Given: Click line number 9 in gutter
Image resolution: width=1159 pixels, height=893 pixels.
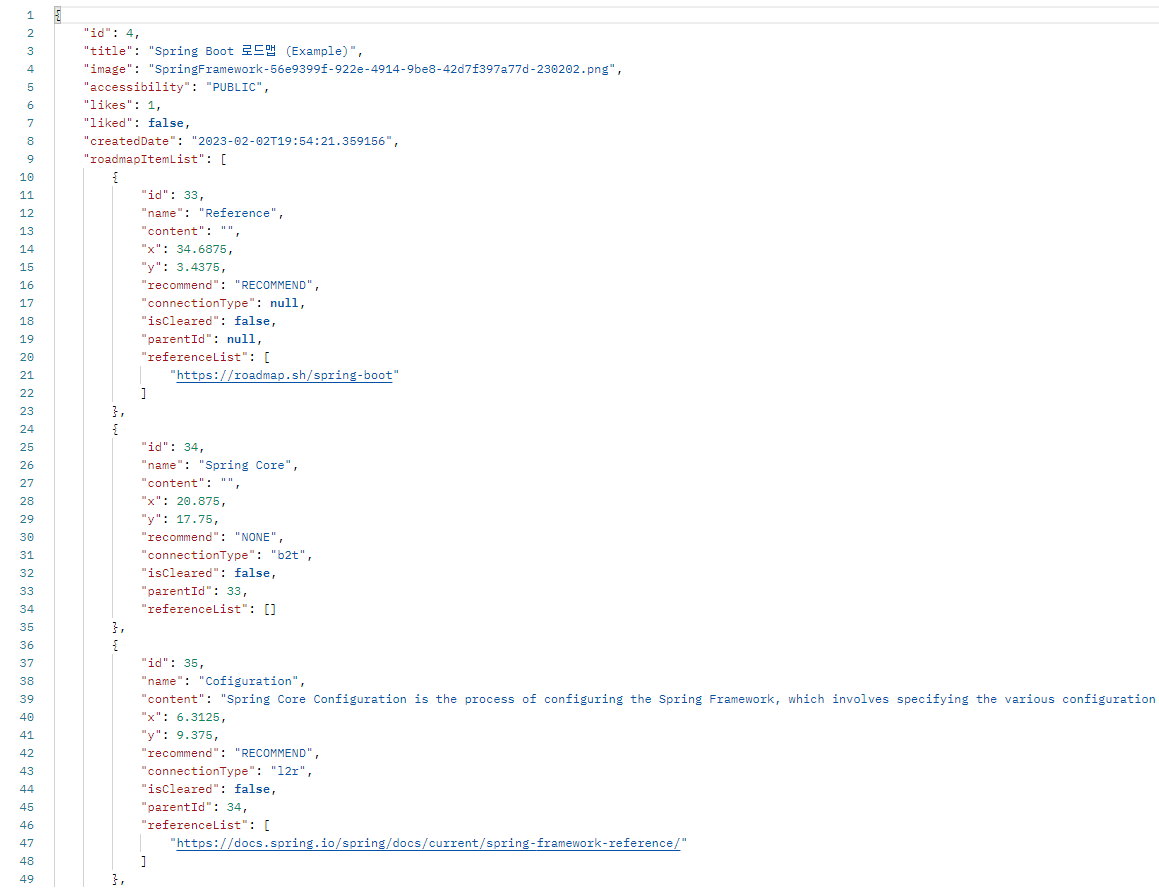Looking at the screenshot, I should tap(30, 159).
